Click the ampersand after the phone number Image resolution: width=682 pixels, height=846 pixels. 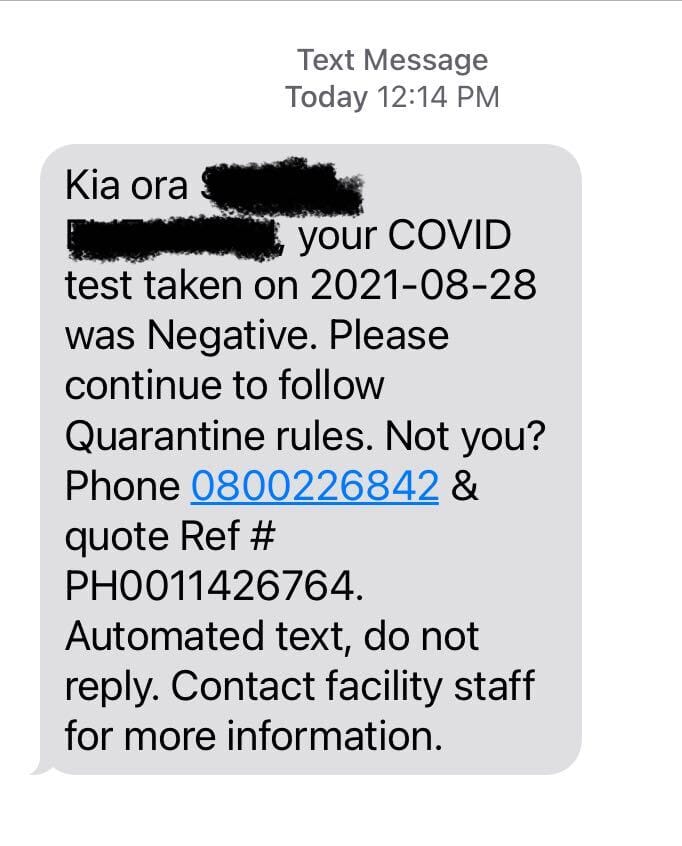(465, 486)
